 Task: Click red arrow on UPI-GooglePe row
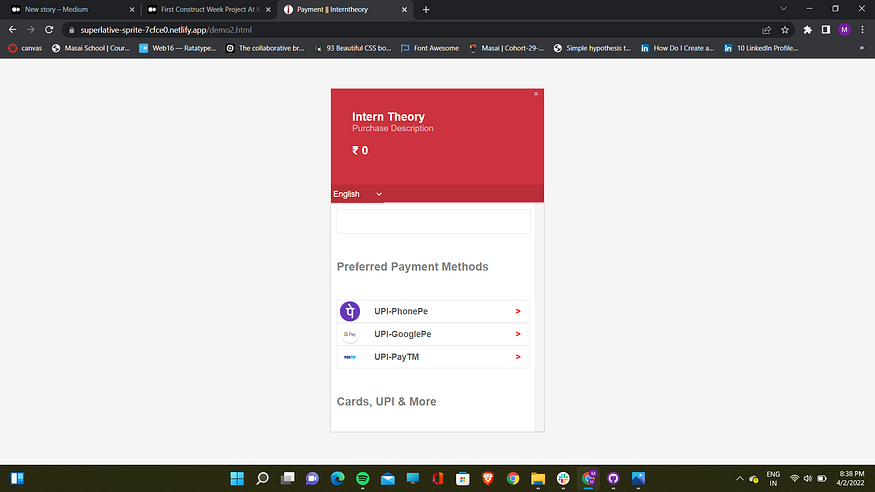518,334
